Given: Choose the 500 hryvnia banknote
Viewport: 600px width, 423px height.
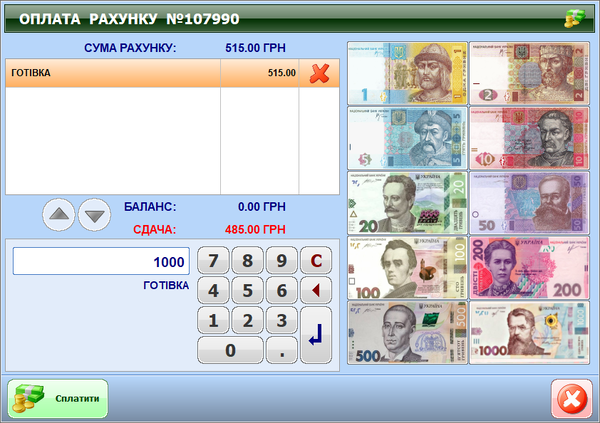Looking at the screenshot, I should [x=407, y=332].
